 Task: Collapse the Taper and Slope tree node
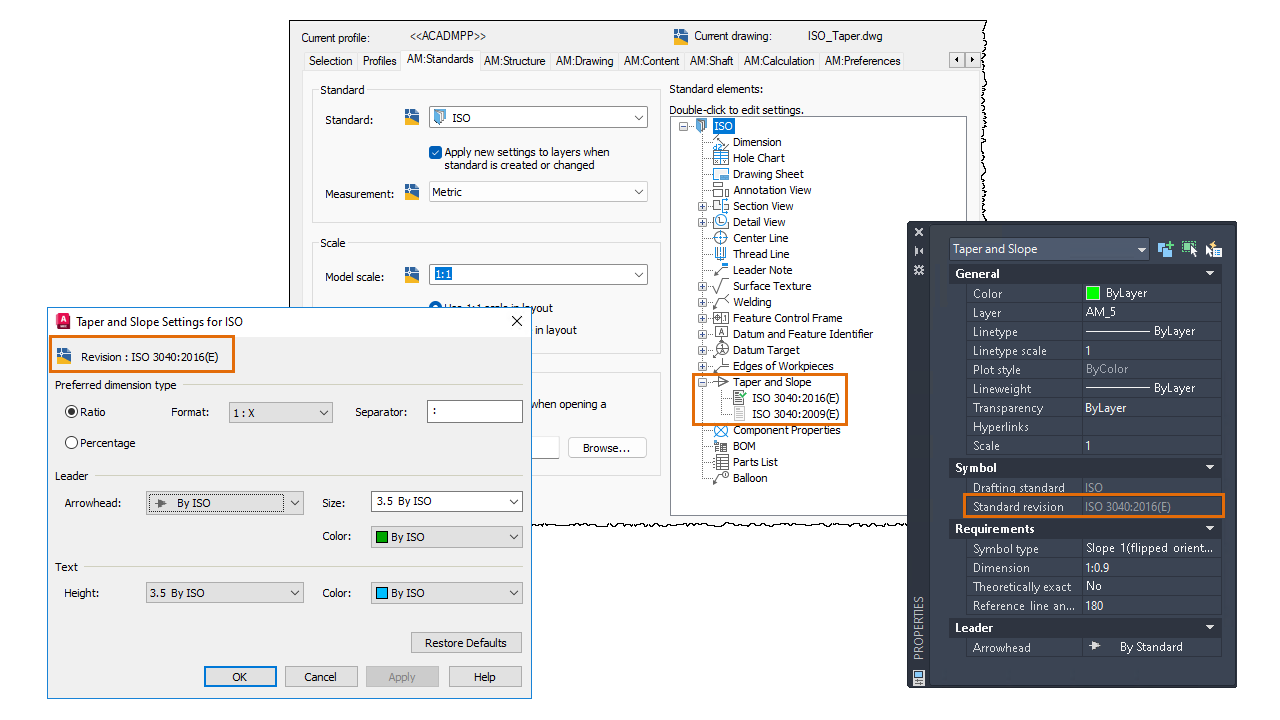[x=702, y=382]
